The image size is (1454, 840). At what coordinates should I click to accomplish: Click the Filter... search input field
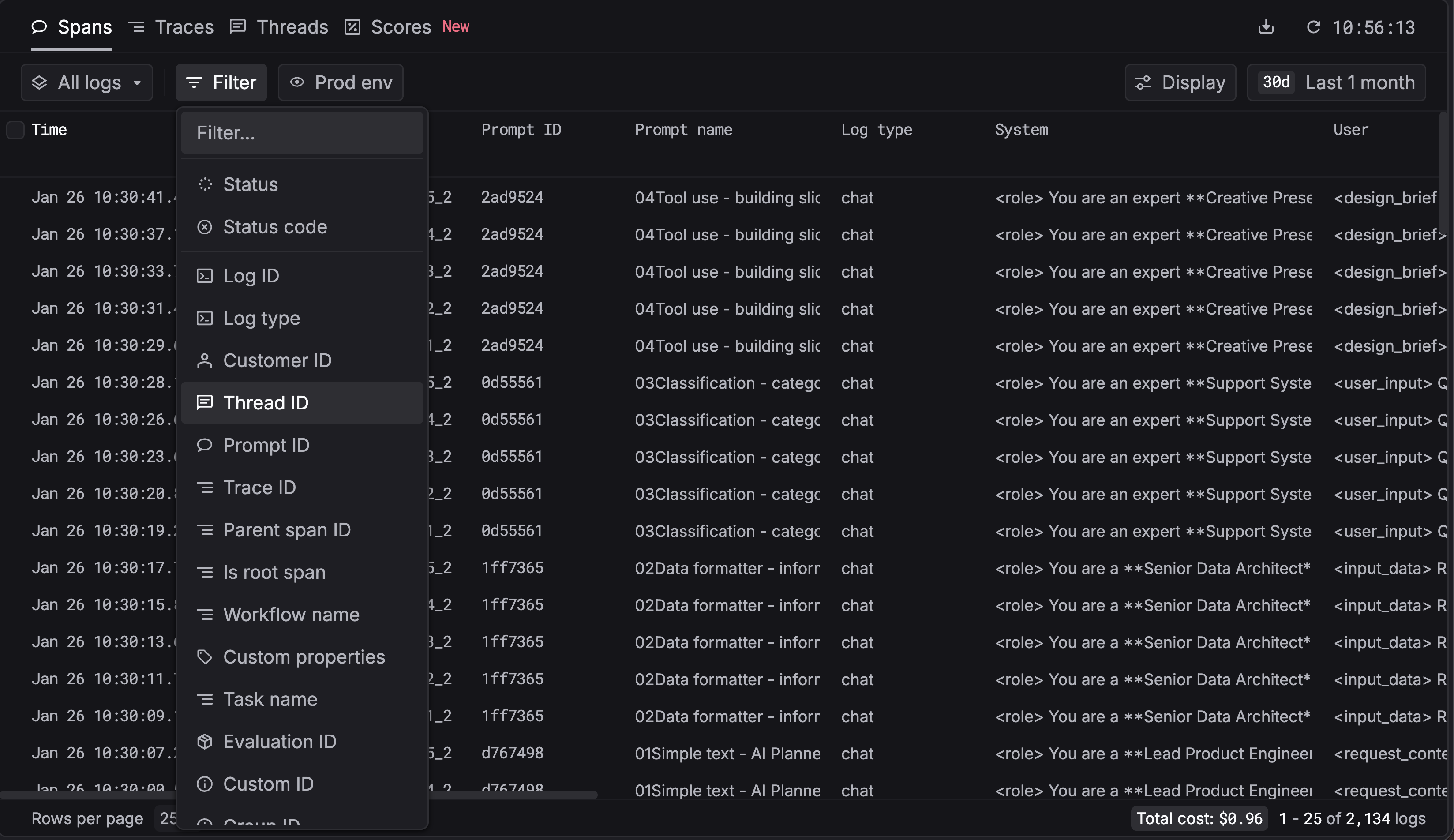click(302, 133)
